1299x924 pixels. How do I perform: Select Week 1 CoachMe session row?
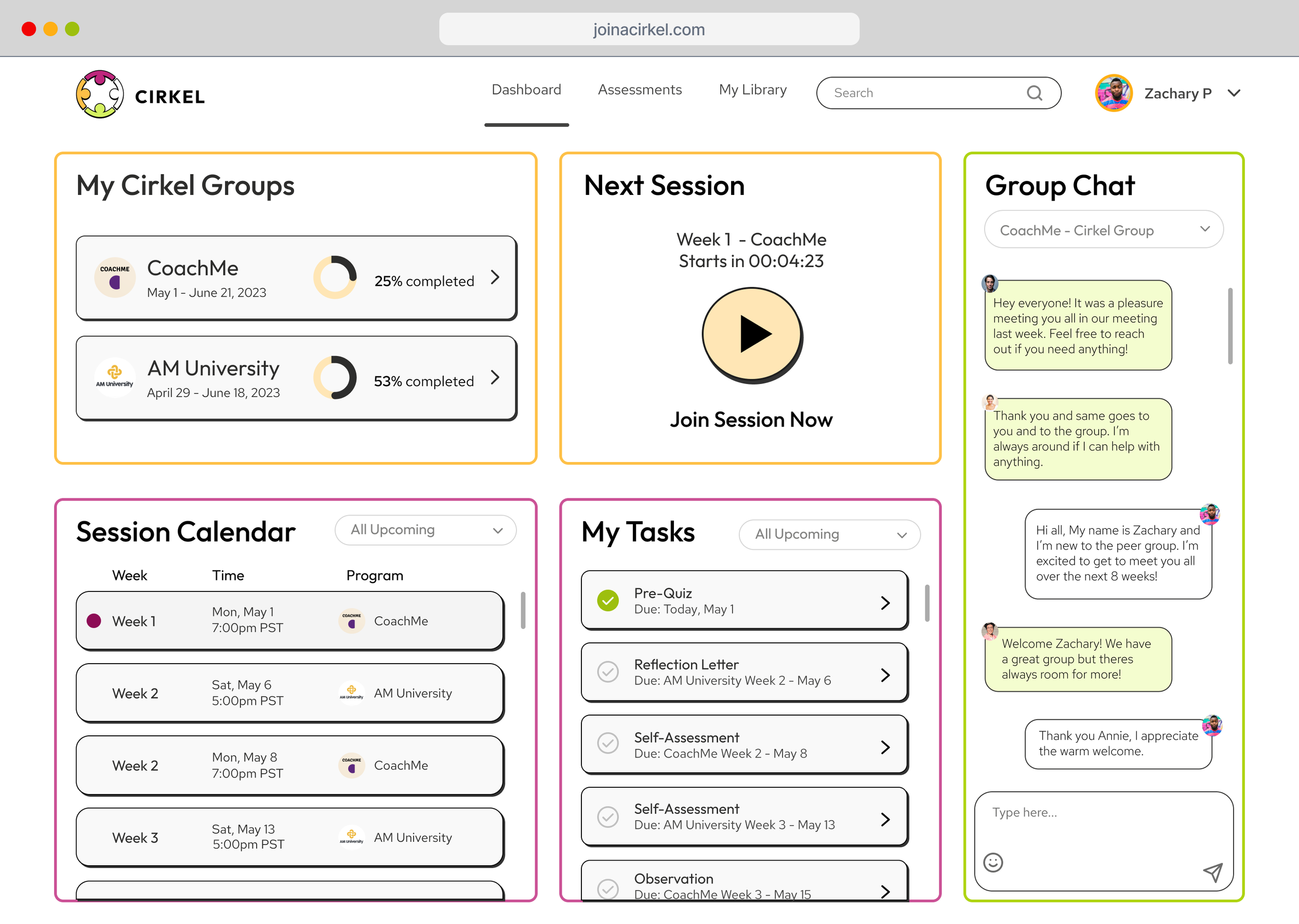(290, 621)
